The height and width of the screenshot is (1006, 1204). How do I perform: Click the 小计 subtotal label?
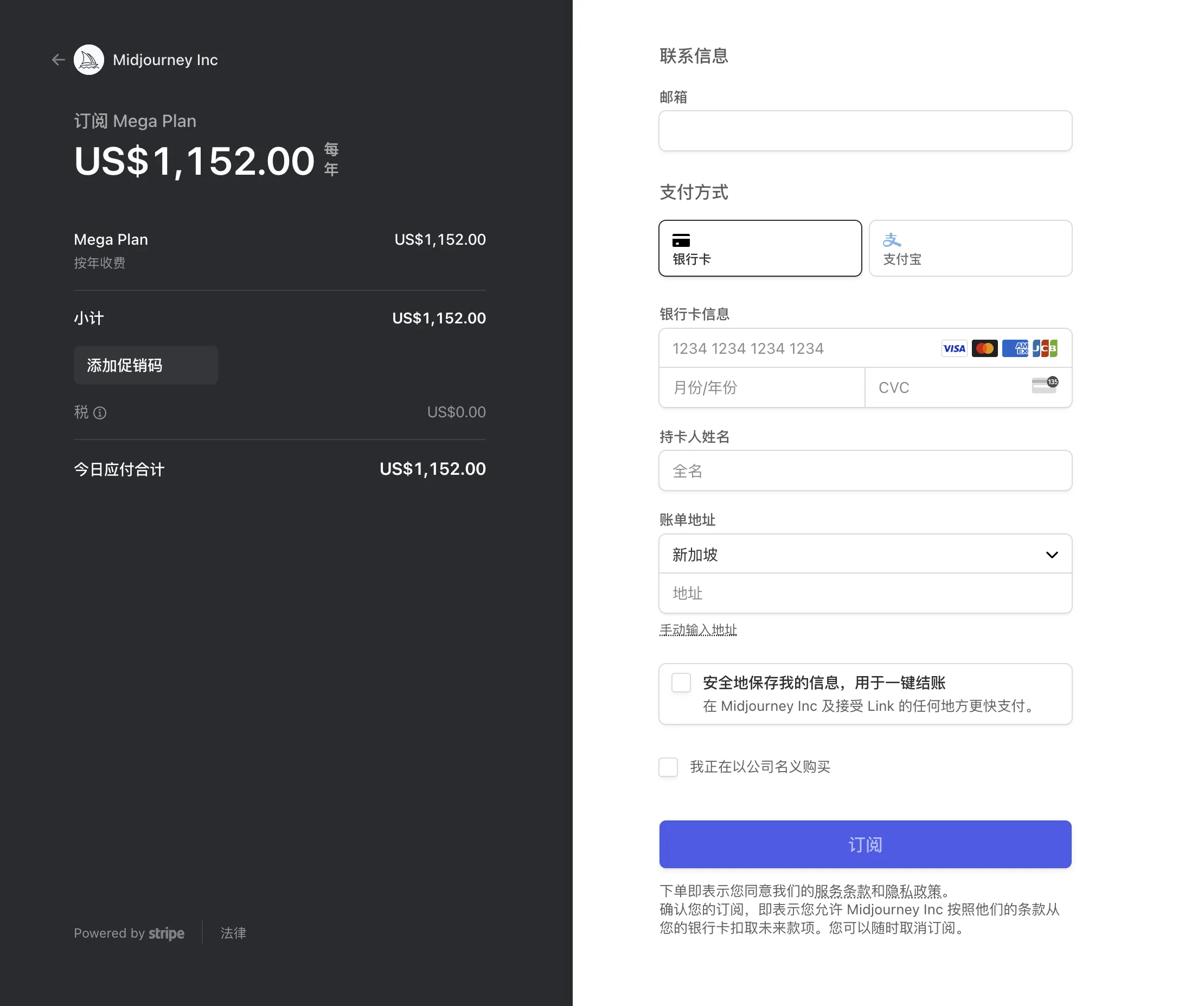pyautogui.click(x=89, y=318)
